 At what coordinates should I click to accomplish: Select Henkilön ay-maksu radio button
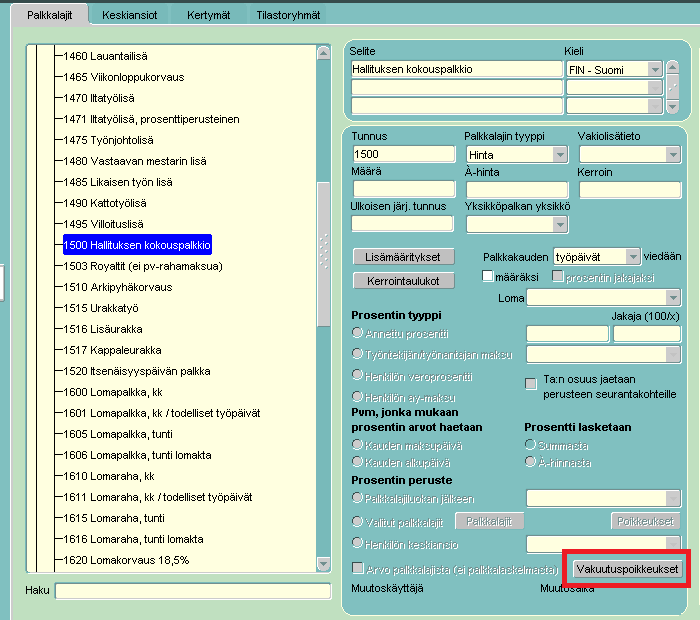click(357, 396)
